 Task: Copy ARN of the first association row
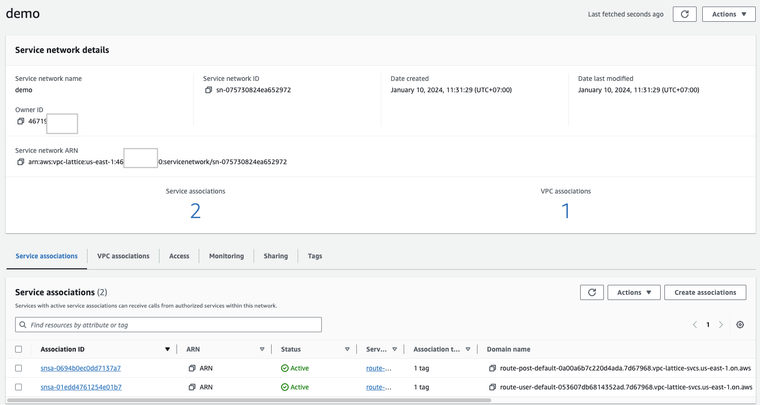pyautogui.click(x=192, y=368)
